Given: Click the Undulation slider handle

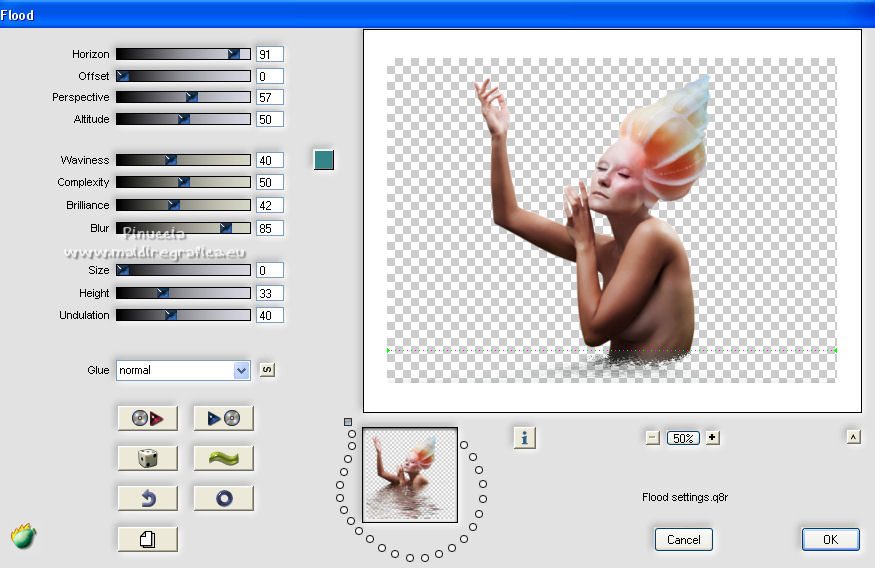Looking at the screenshot, I should [171, 315].
